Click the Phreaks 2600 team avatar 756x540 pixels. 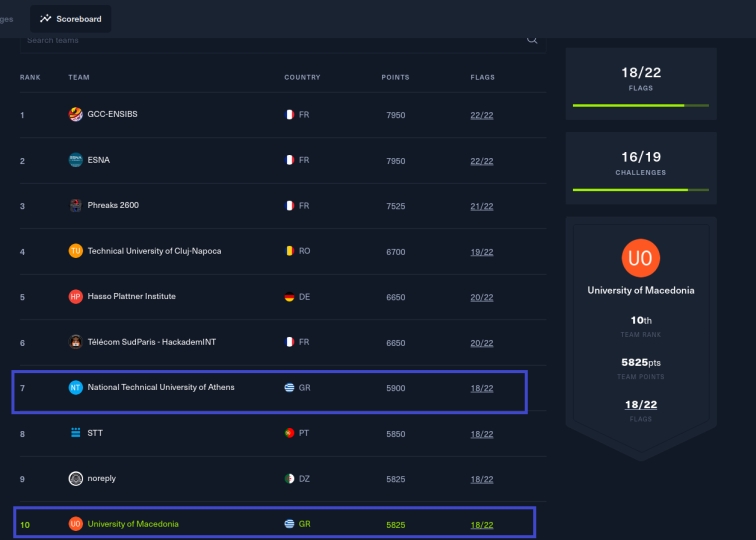point(76,205)
